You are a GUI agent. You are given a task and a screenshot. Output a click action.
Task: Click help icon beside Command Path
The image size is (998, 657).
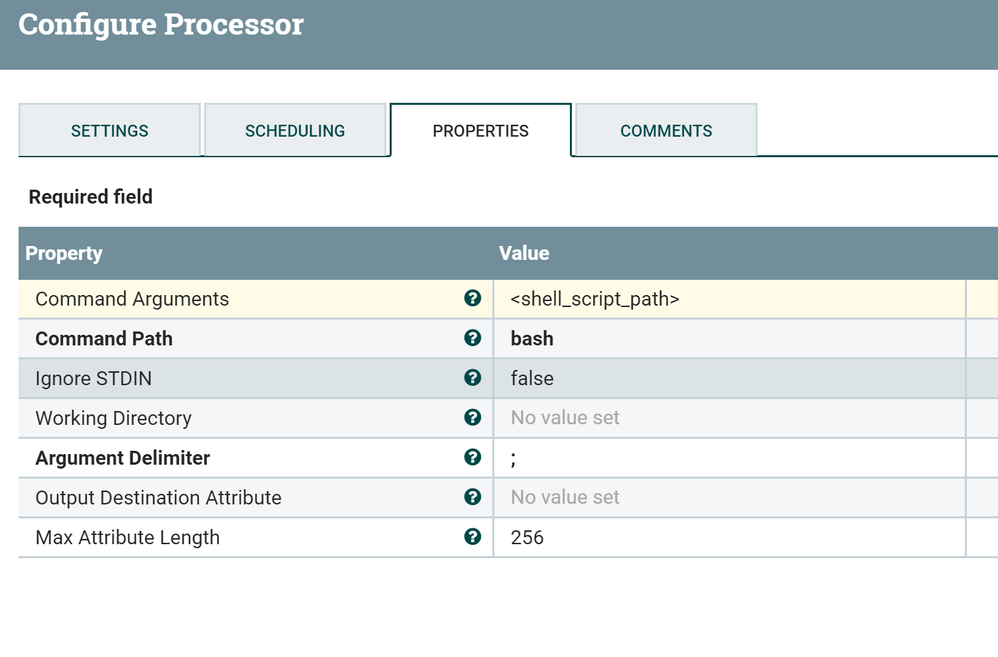(472, 338)
